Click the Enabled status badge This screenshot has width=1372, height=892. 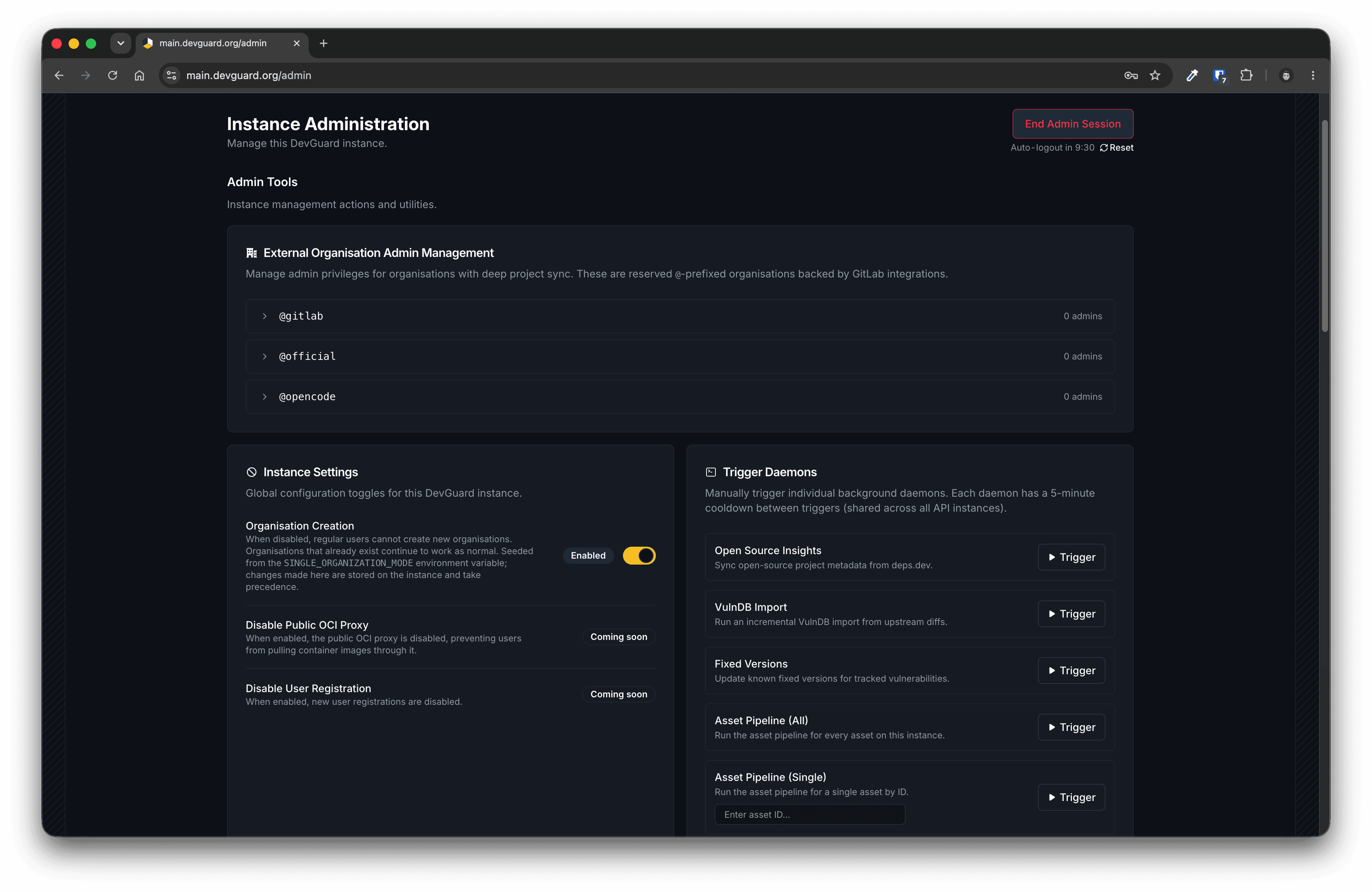(588, 556)
